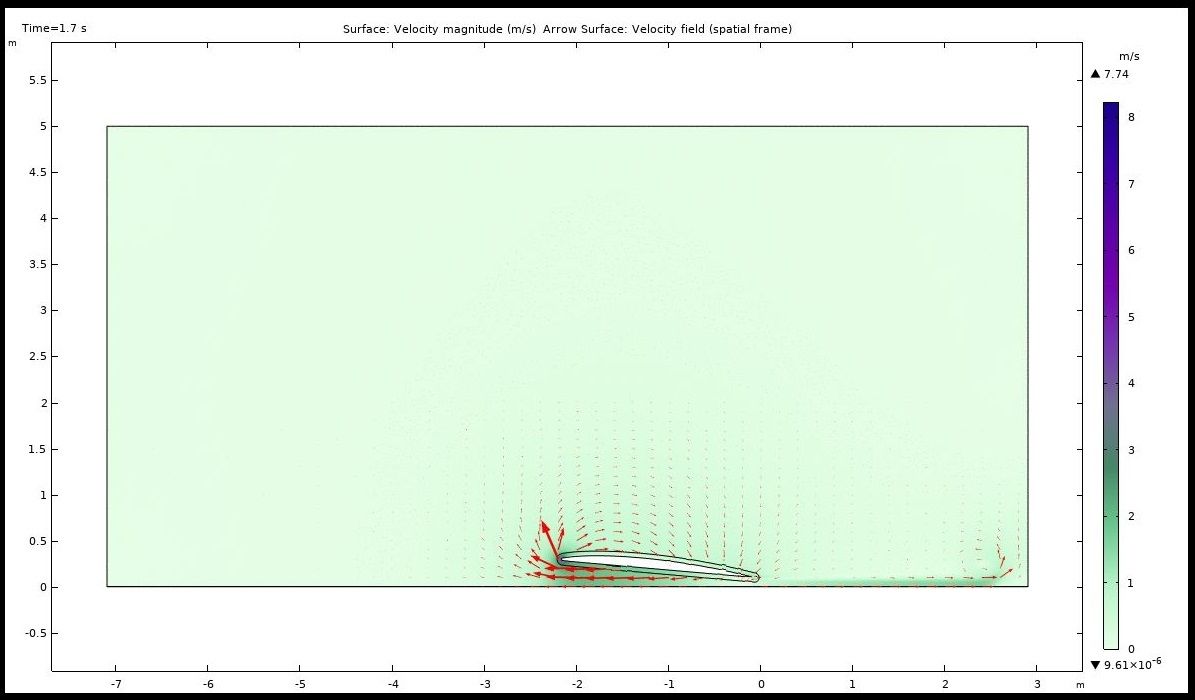This screenshot has height=700, width=1195.
Task: Click the airfoil trailing edge tip
Action: [756, 577]
